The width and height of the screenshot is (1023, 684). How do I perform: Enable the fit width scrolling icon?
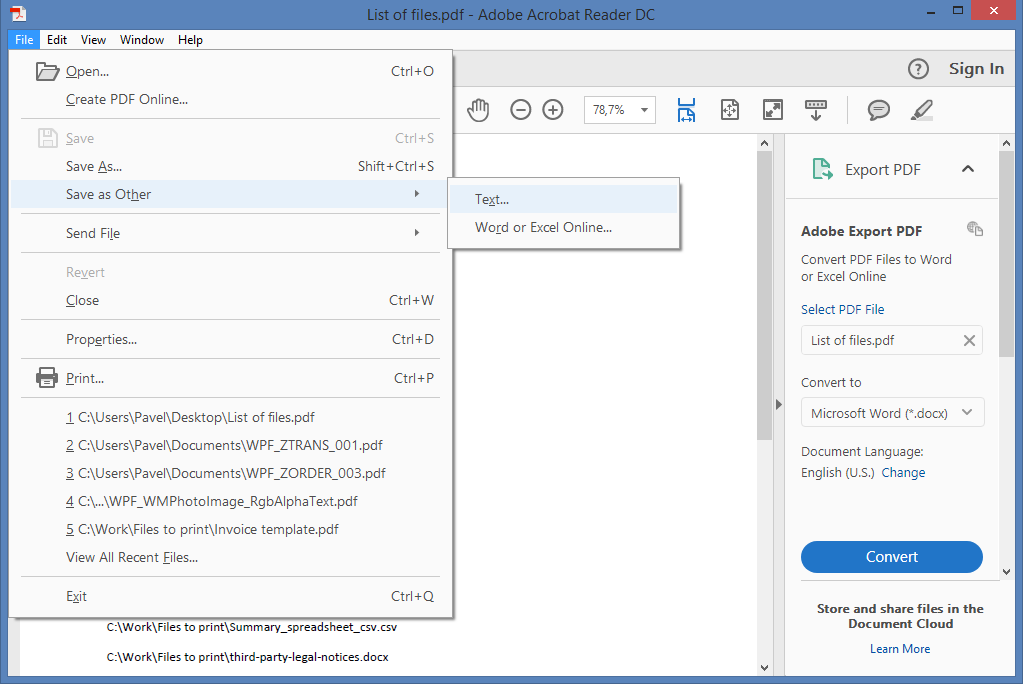pyautogui.click(x=686, y=110)
